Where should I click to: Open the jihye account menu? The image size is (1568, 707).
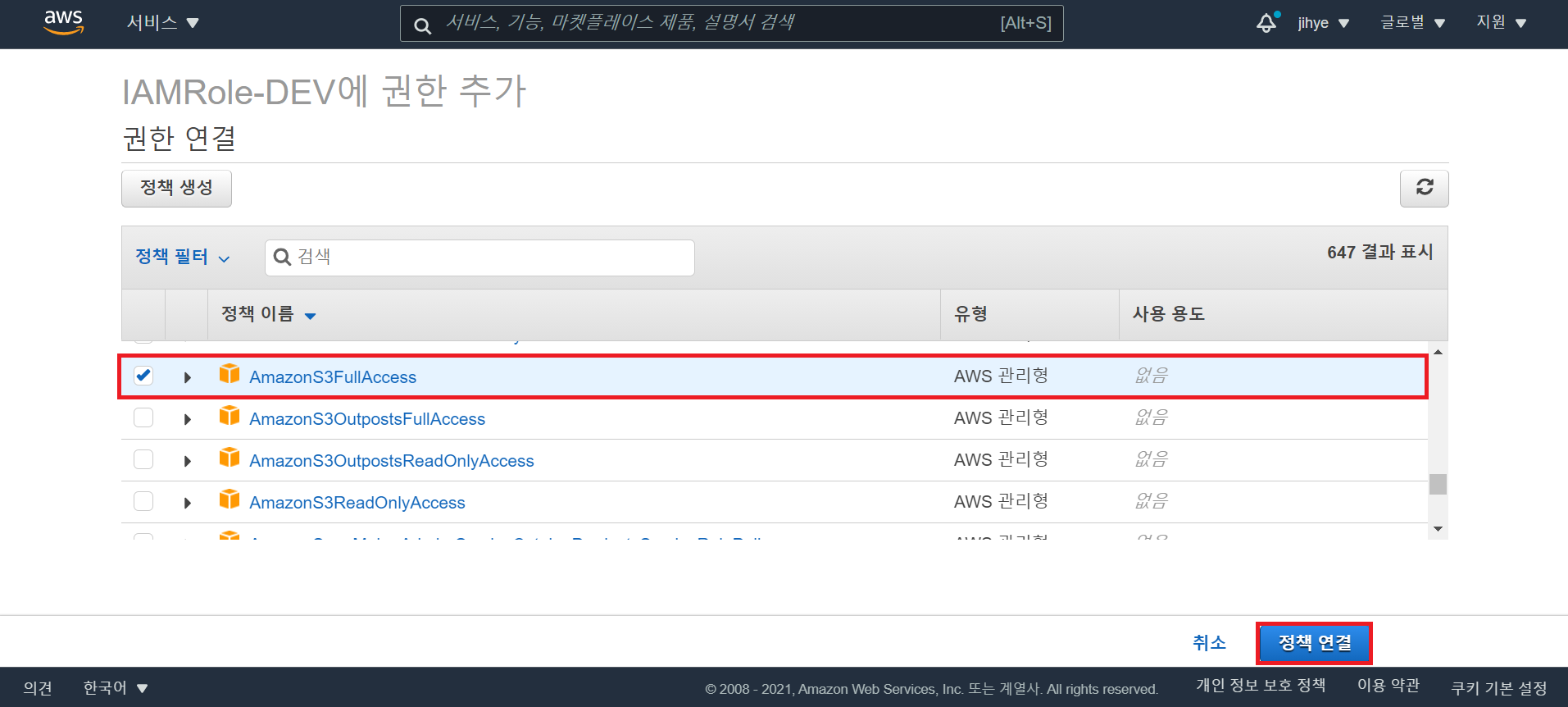pos(1323,23)
